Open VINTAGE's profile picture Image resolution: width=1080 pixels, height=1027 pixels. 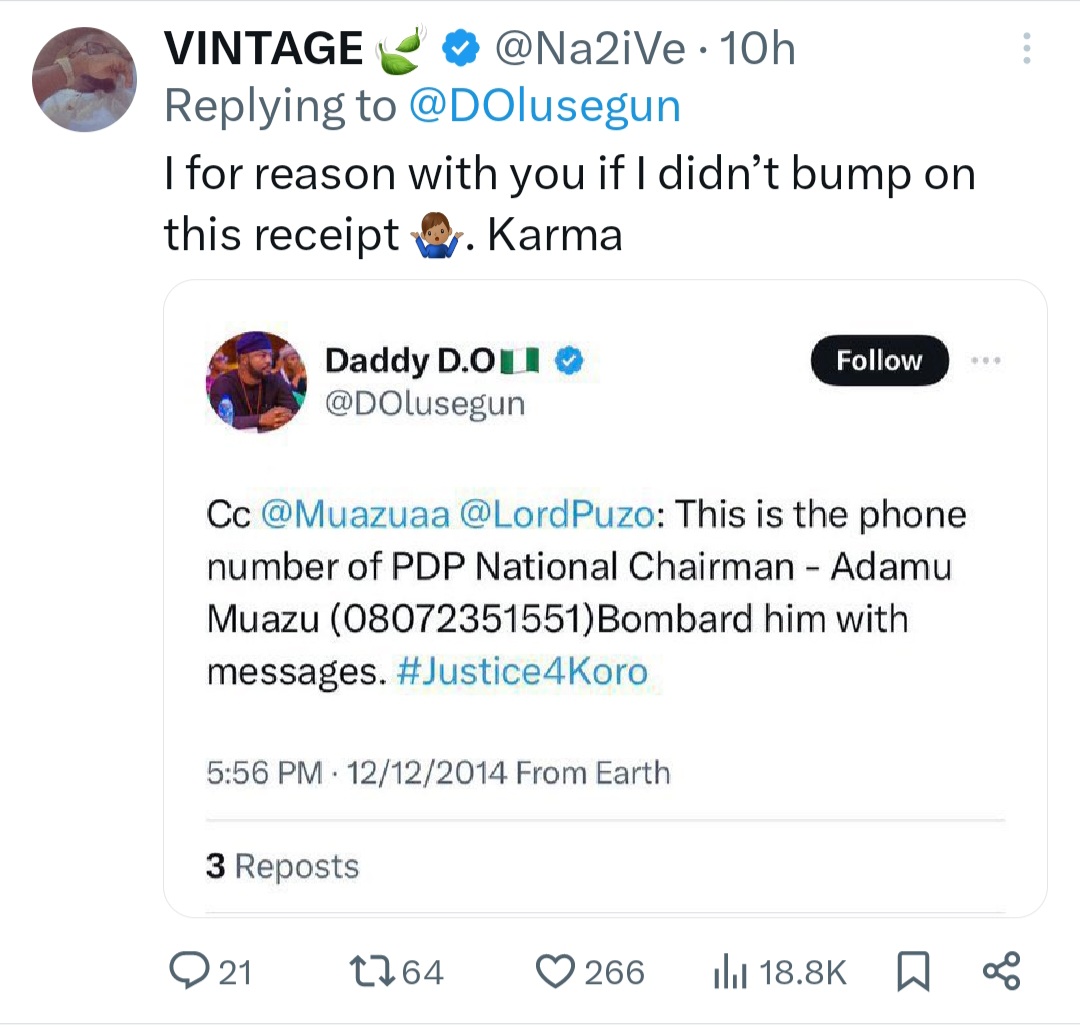[x=84, y=79]
